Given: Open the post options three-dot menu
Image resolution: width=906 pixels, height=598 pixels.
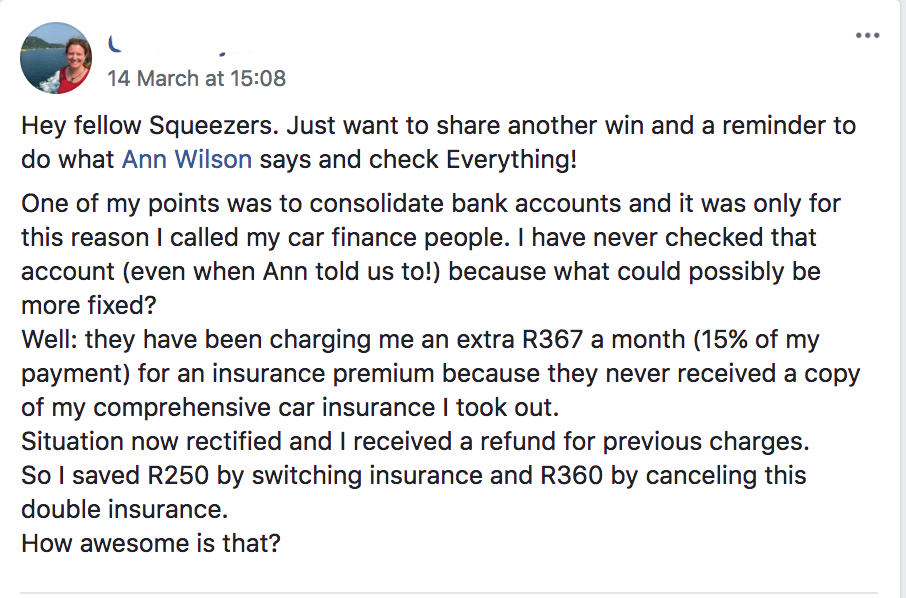Looking at the screenshot, I should click(867, 35).
